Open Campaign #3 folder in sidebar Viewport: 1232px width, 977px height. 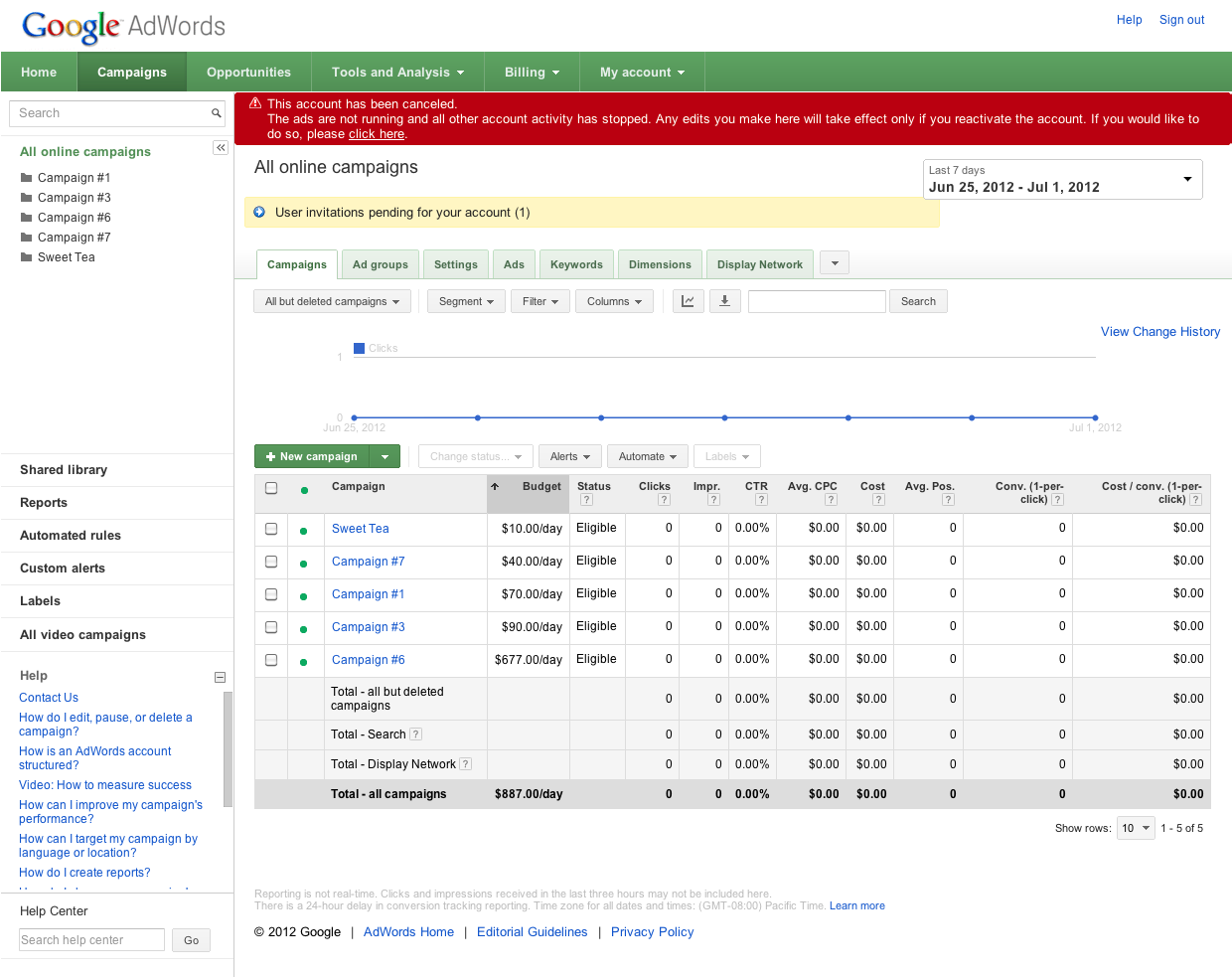(x=66, y=198)
